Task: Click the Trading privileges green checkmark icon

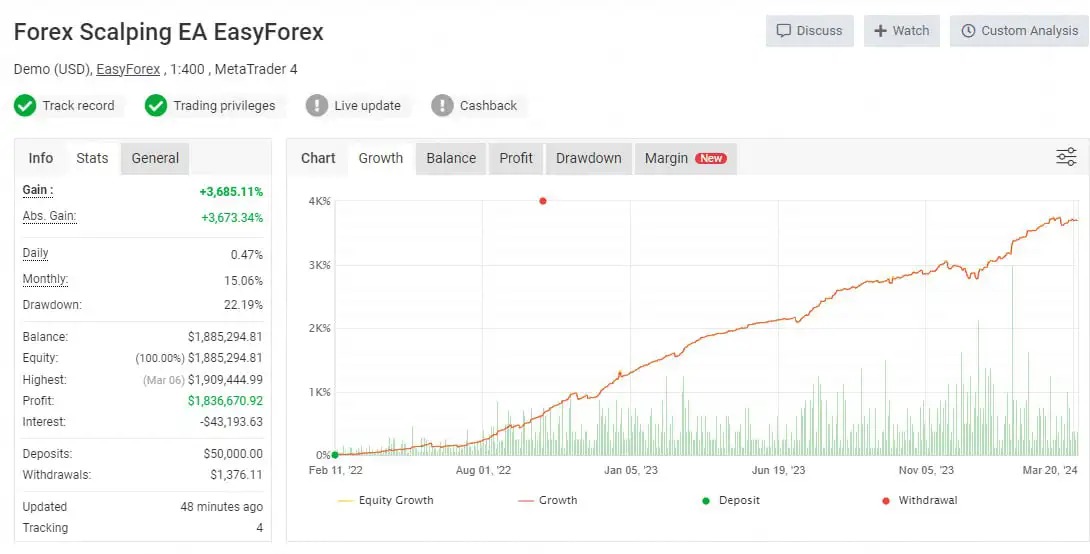Action: click(155, 105)
